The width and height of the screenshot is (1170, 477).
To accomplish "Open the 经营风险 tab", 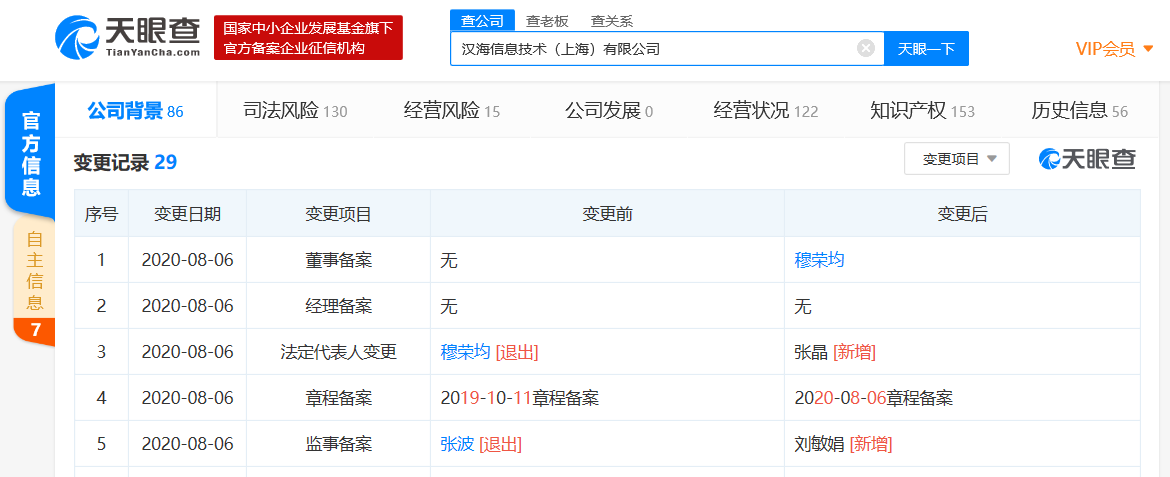I will click(x=451, y=111).
